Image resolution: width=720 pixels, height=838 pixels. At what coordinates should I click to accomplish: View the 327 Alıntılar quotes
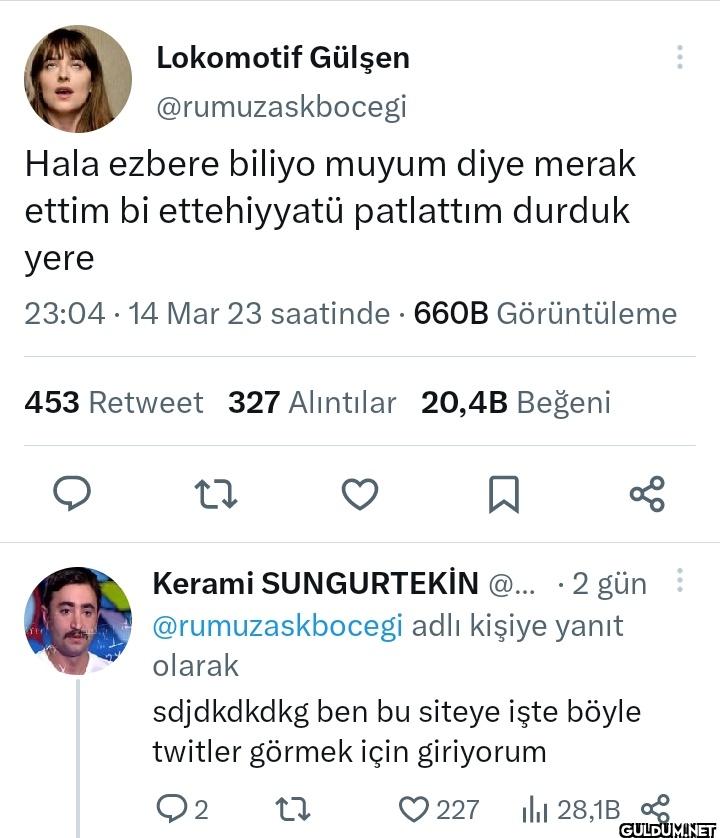312,402
